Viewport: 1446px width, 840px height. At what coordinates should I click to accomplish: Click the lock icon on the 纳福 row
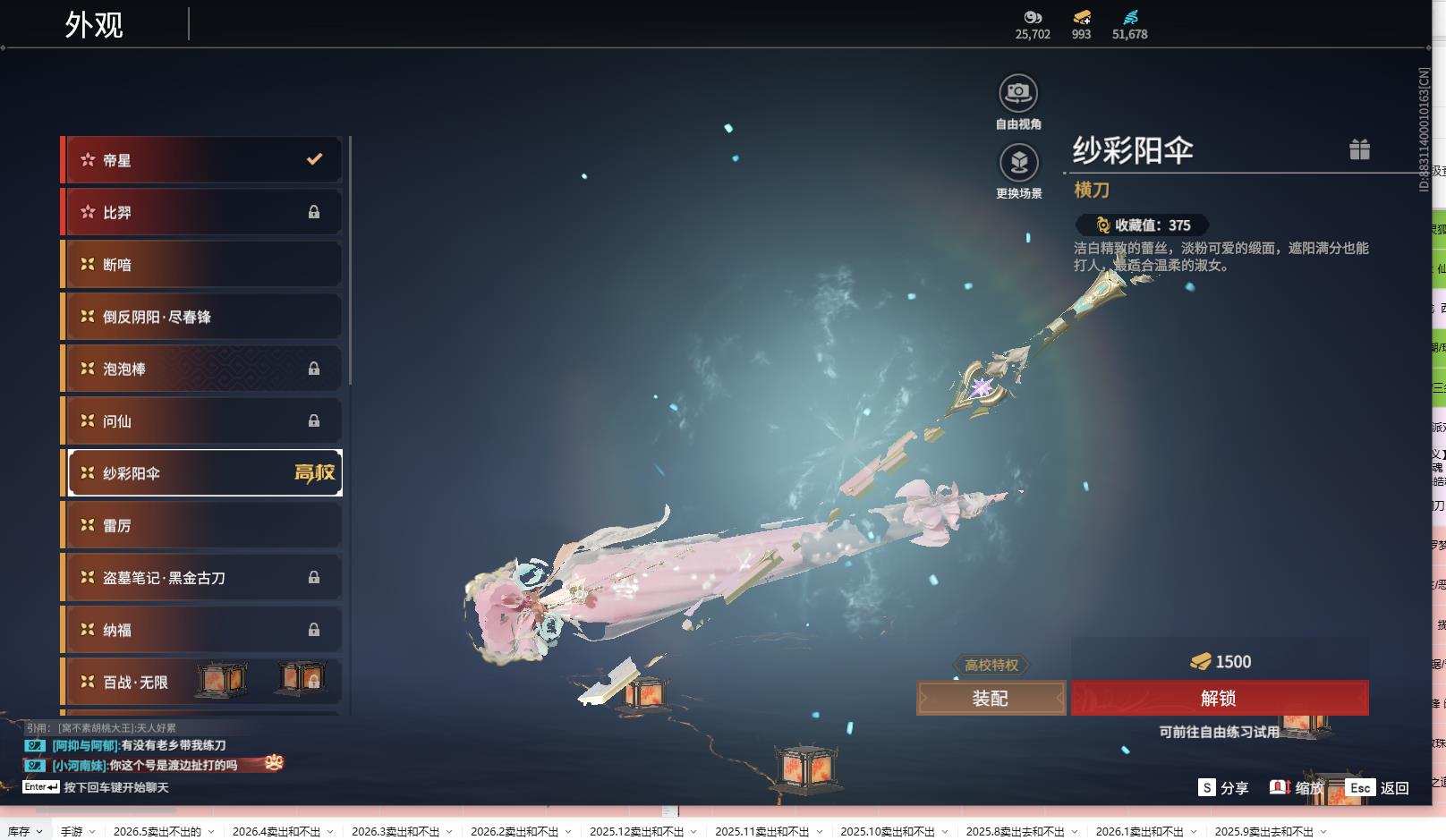314,630
